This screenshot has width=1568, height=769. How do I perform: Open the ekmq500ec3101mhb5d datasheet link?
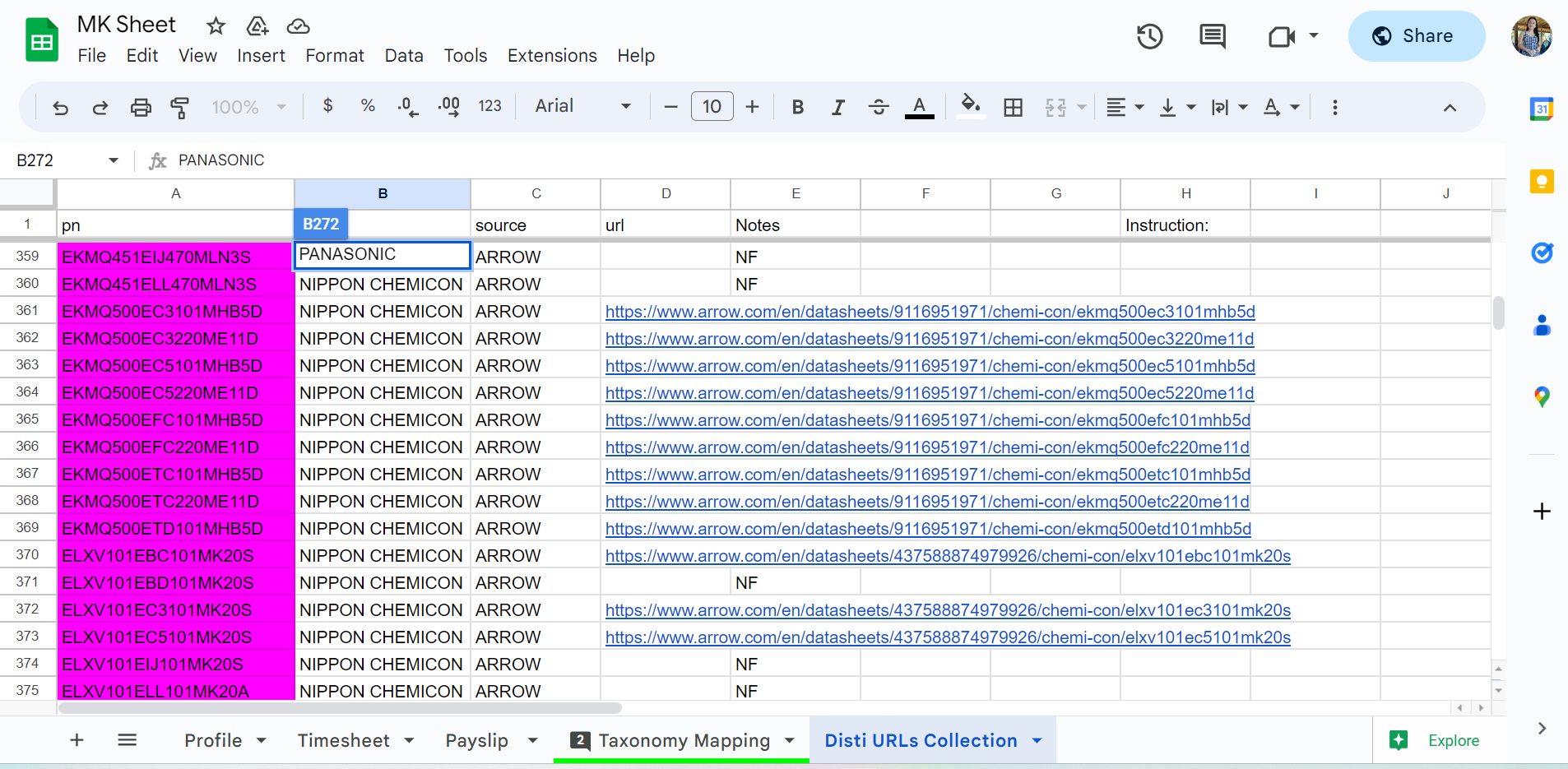pos(930,312)
